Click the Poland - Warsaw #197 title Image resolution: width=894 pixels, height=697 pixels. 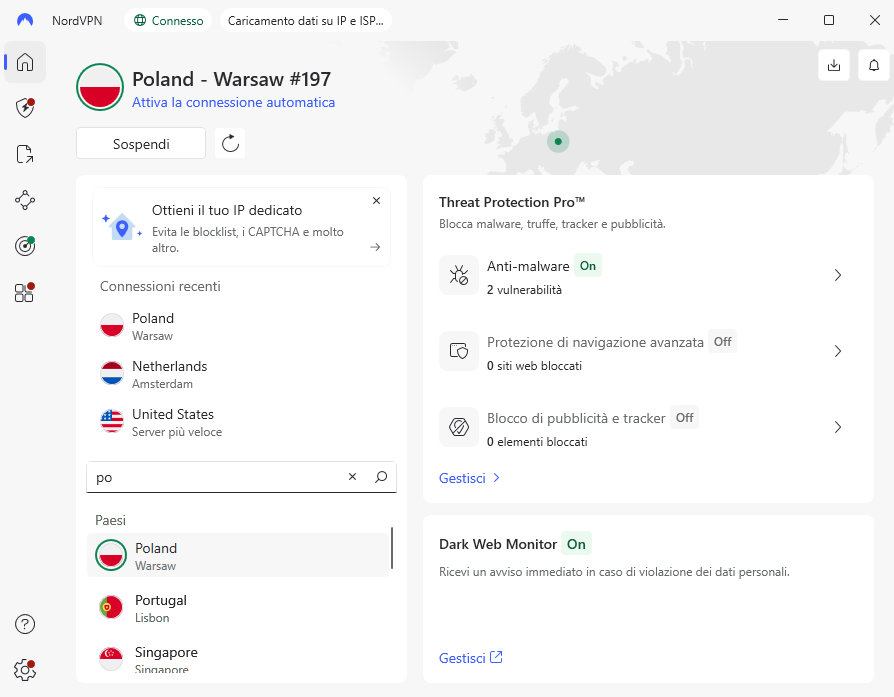click(x=231, y=79)
